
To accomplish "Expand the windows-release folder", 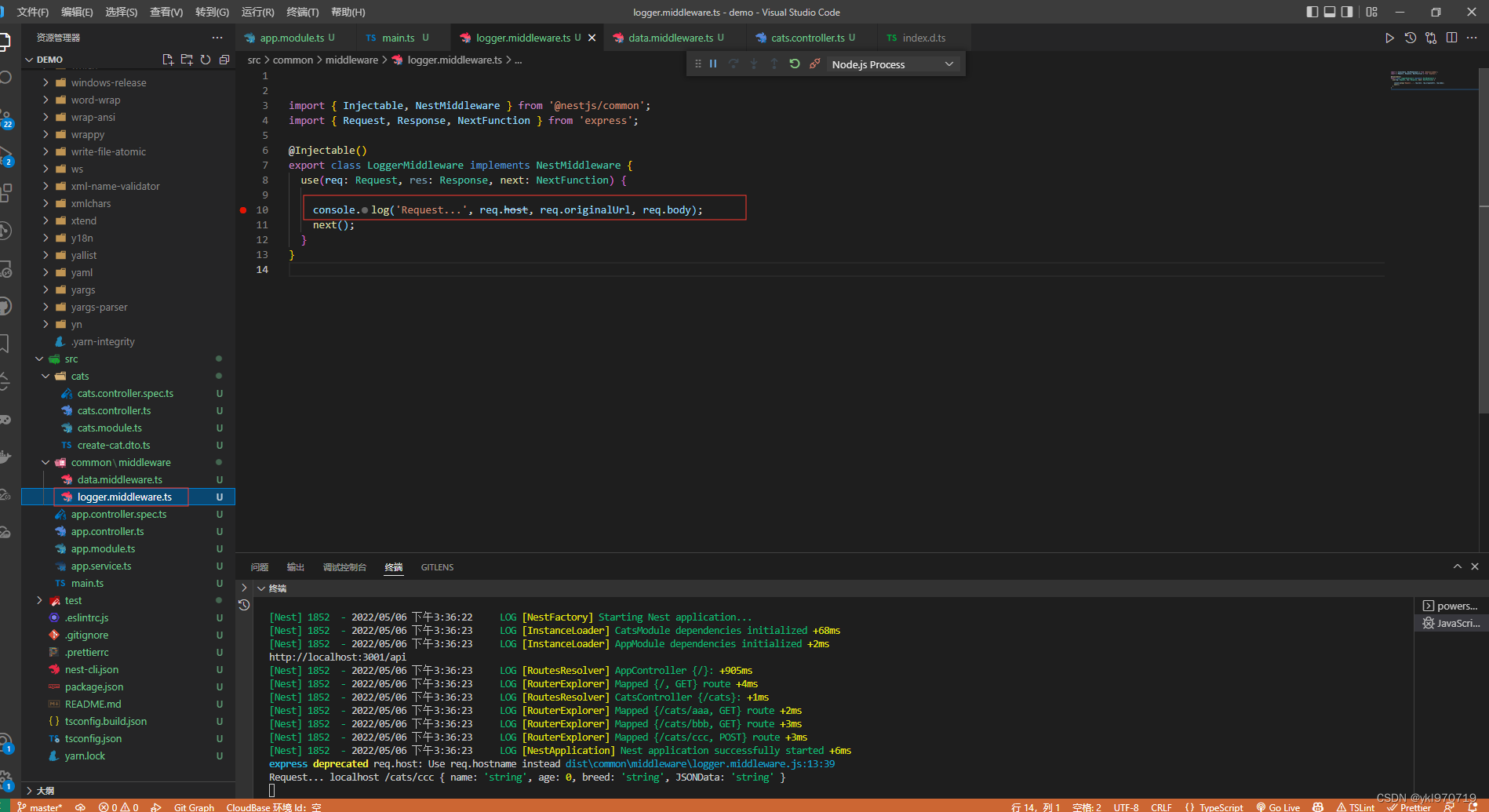I will pyautogui.click(x=46, y=83).
